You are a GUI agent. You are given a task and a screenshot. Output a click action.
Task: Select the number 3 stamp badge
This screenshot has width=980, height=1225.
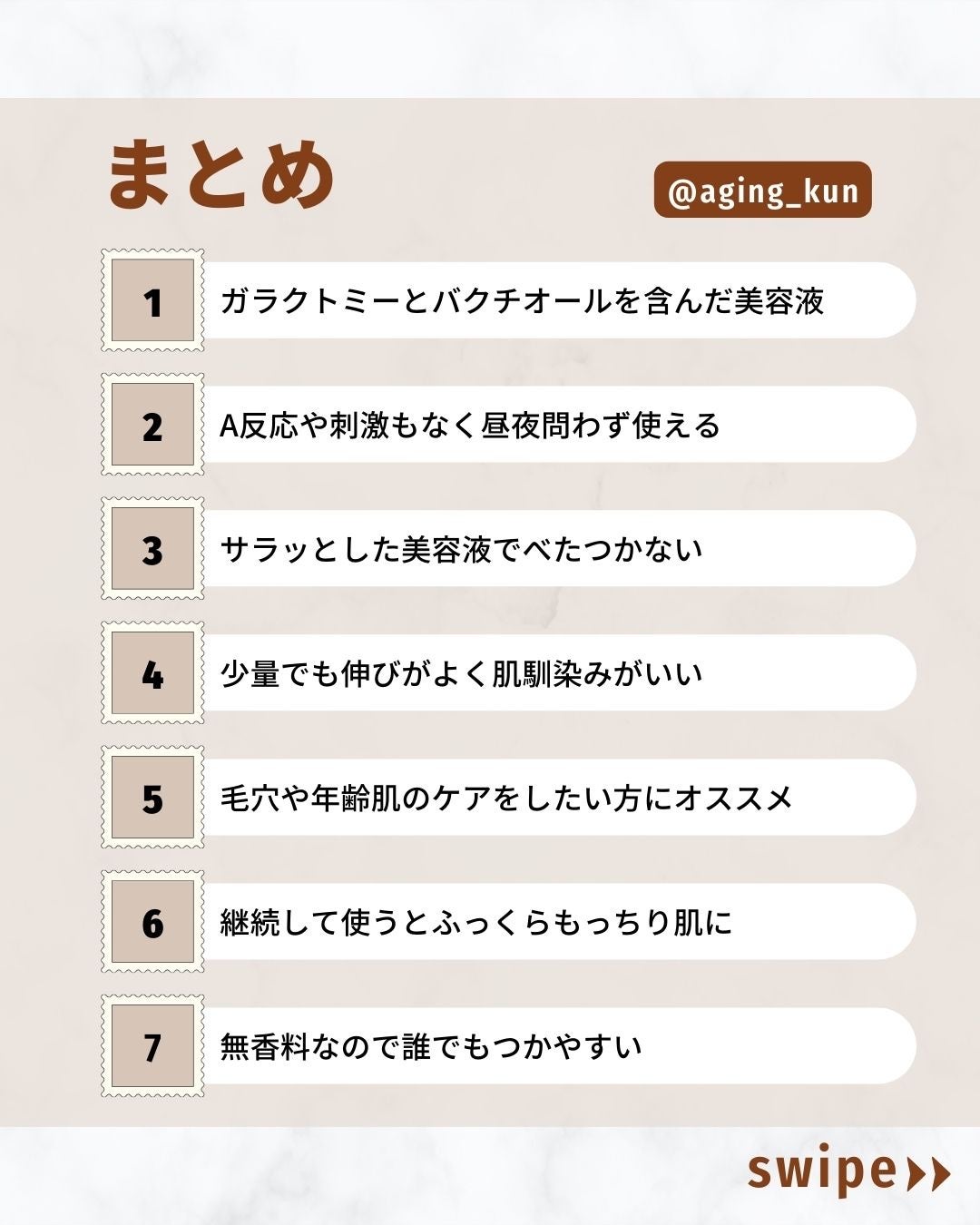click(x=152, y=549)
